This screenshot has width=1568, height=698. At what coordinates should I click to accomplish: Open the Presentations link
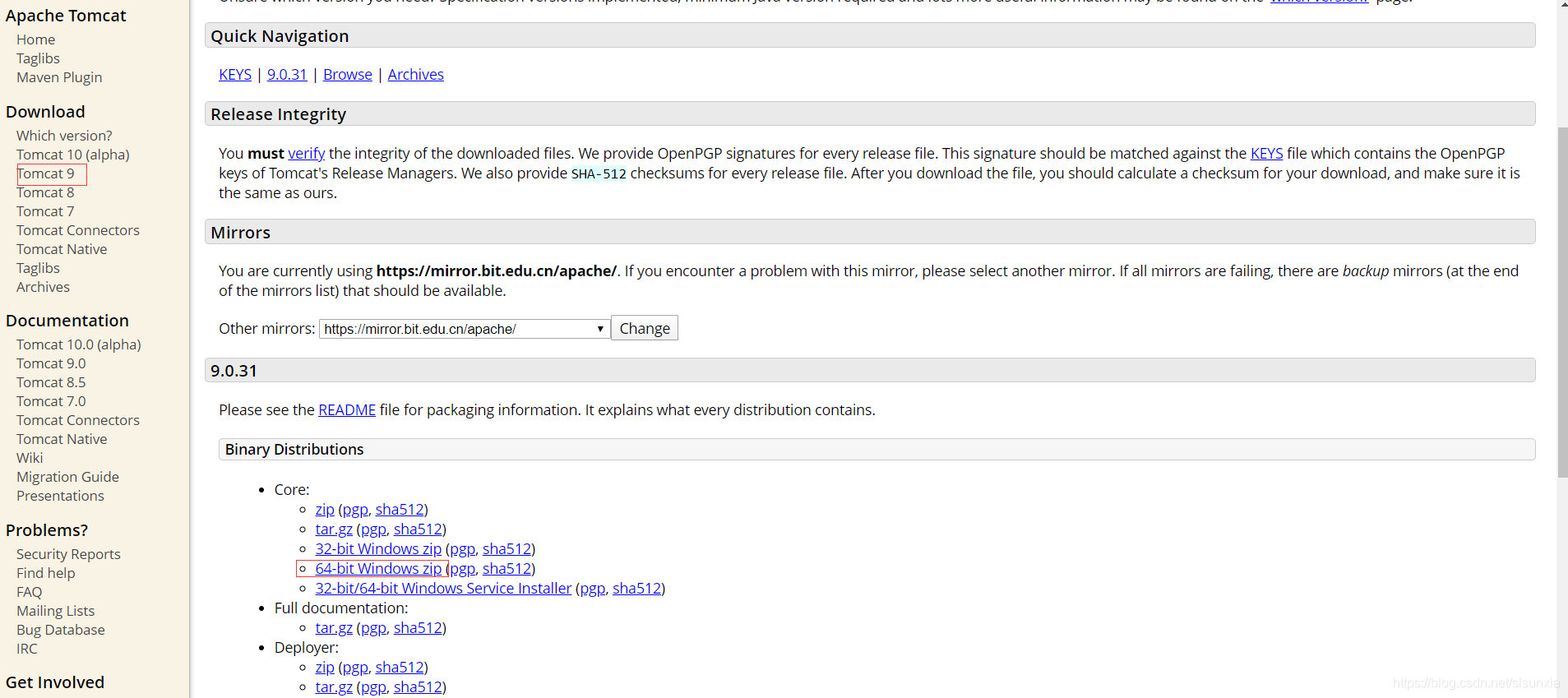pos(60,496)
